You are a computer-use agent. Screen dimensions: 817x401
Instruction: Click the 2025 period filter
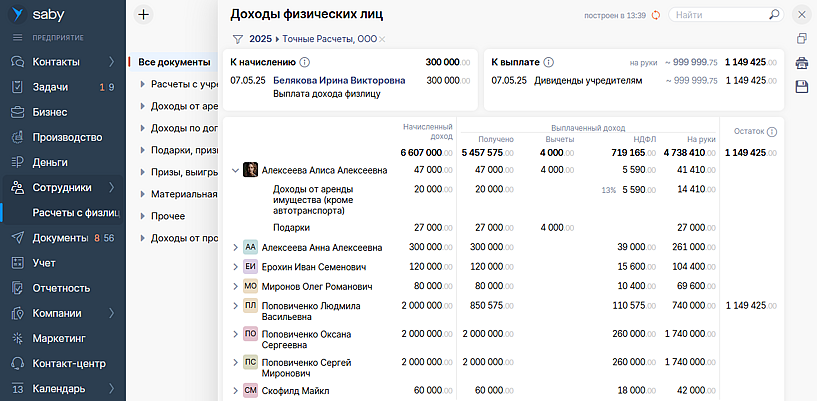[x=260, y=39]
